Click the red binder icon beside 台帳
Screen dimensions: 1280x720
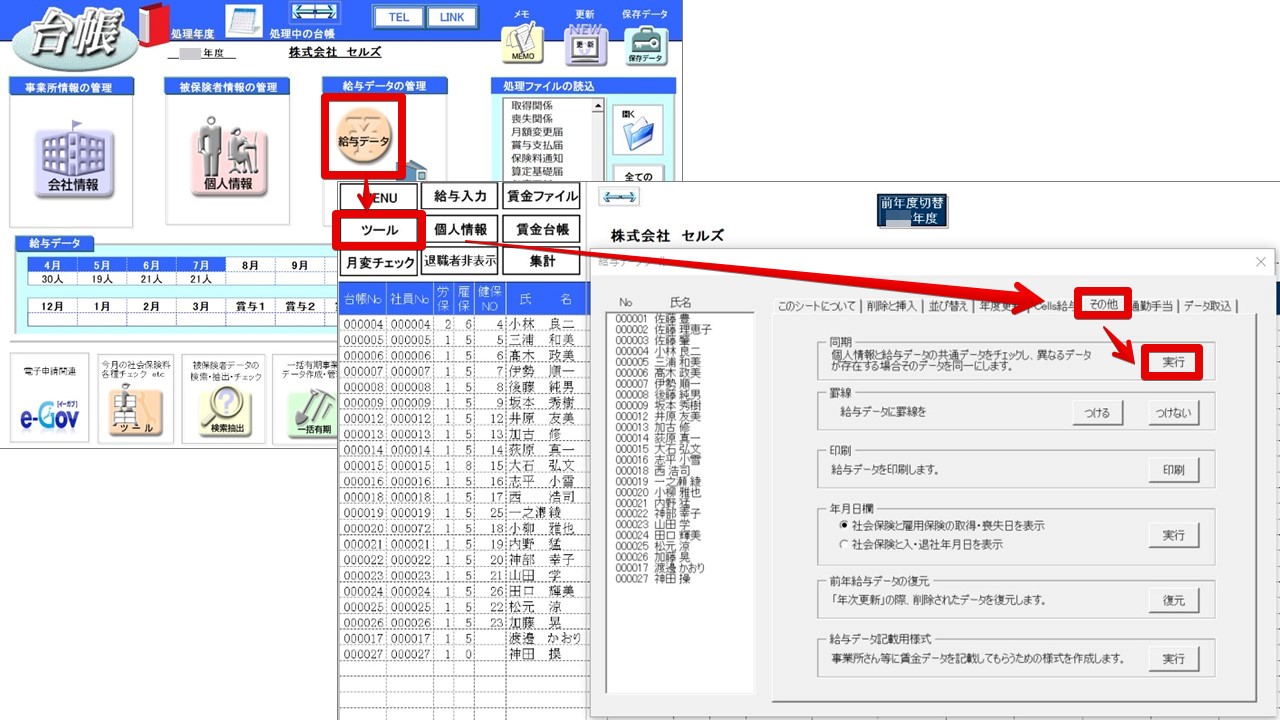155,24
